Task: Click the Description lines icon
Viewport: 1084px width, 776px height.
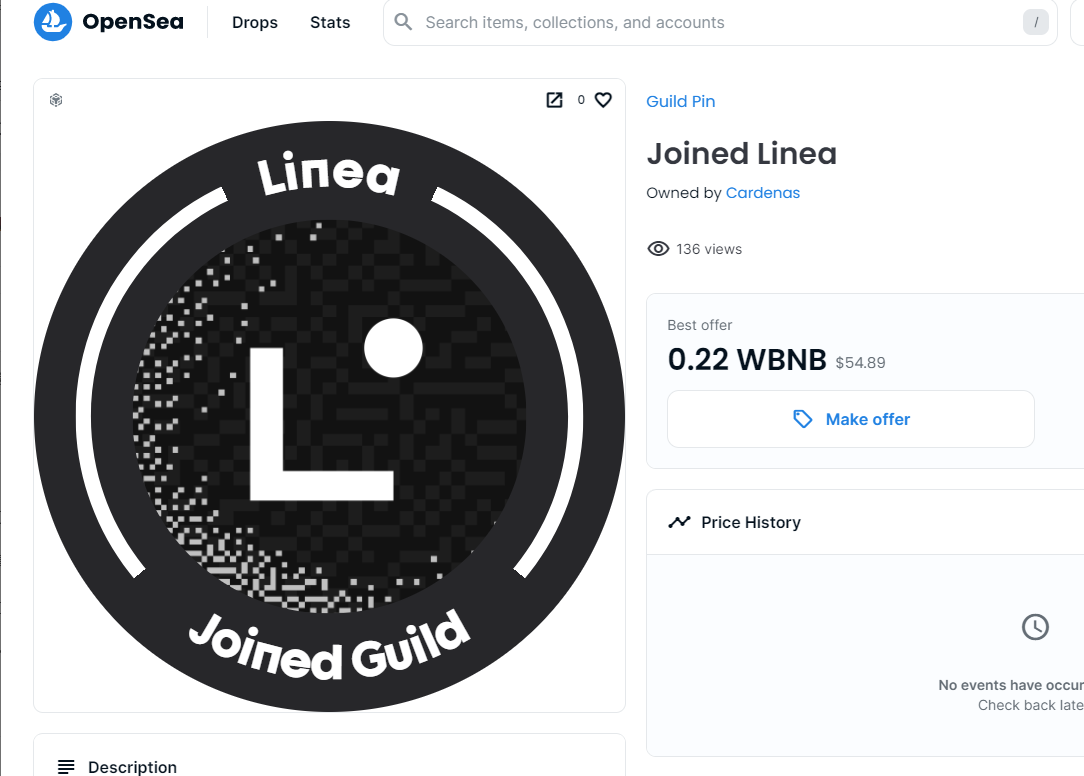Action: click(66, 766)
